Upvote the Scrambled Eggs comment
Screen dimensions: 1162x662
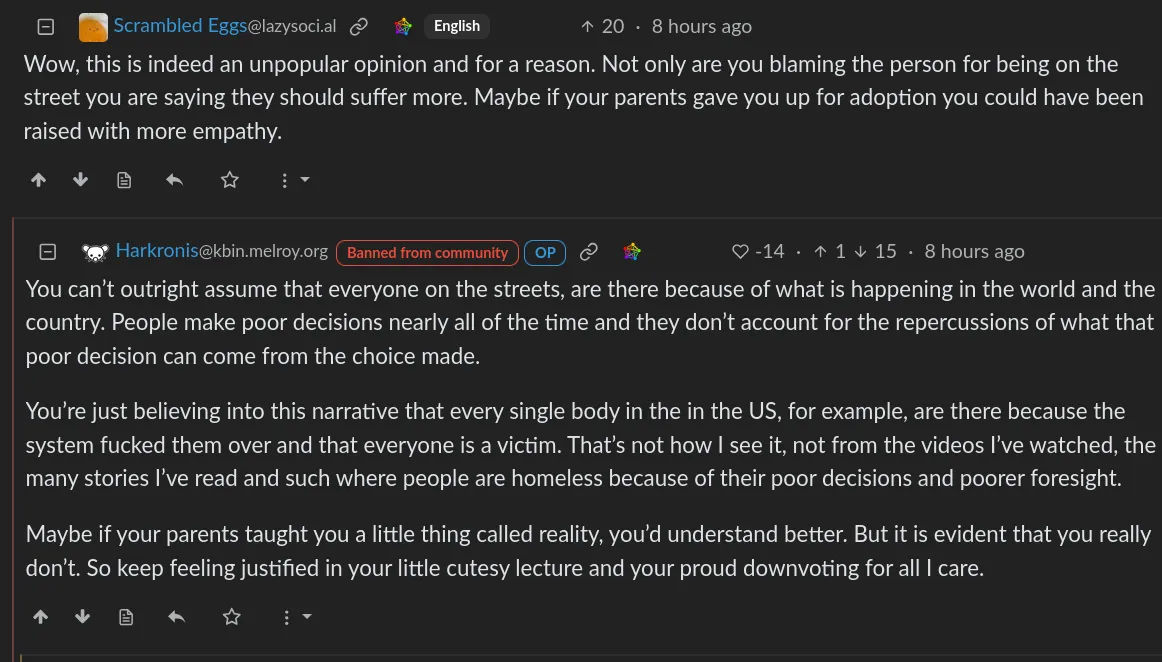click(39, 180)
